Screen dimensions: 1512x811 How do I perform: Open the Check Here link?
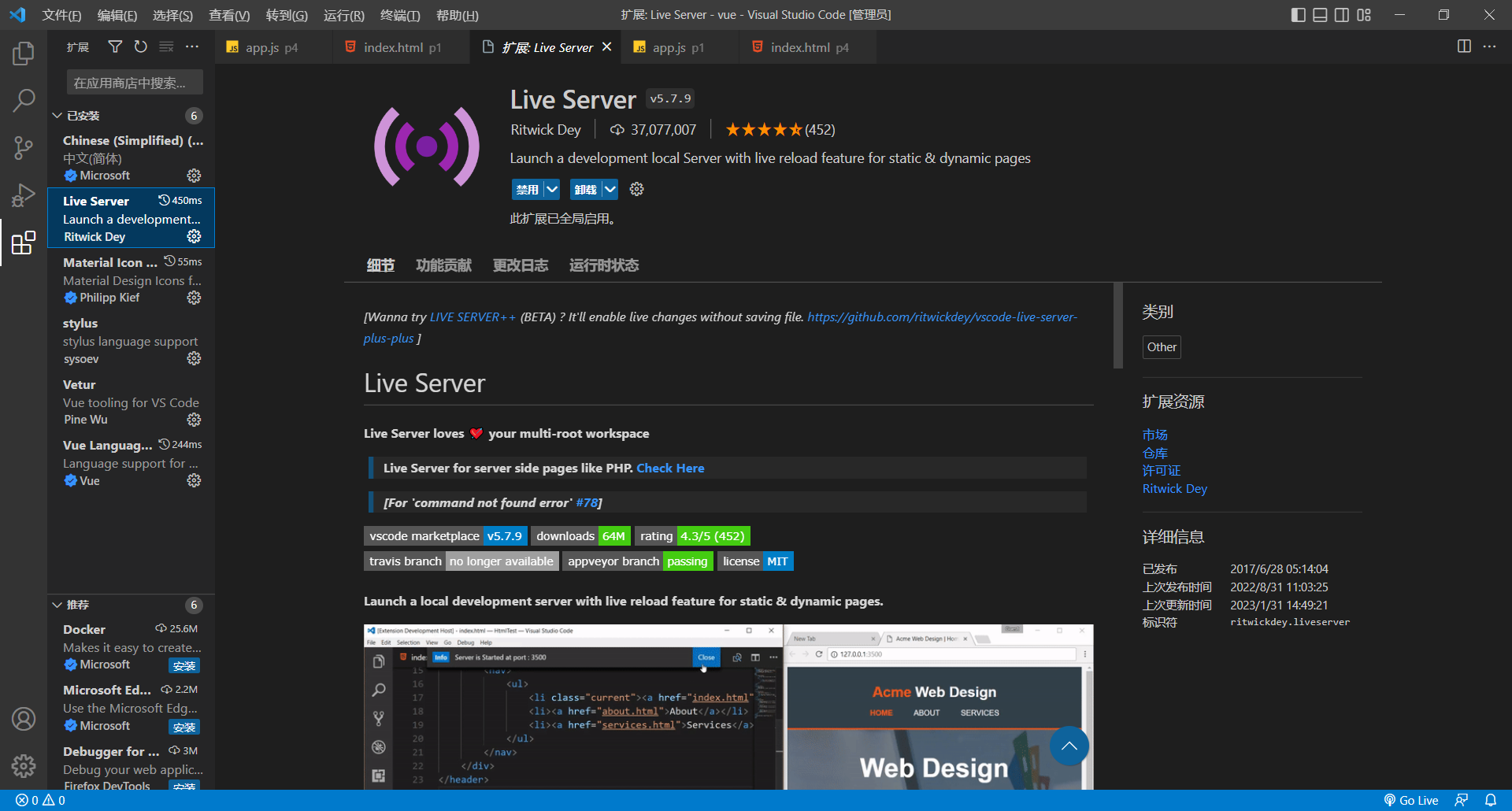click(x=670, y=468)
